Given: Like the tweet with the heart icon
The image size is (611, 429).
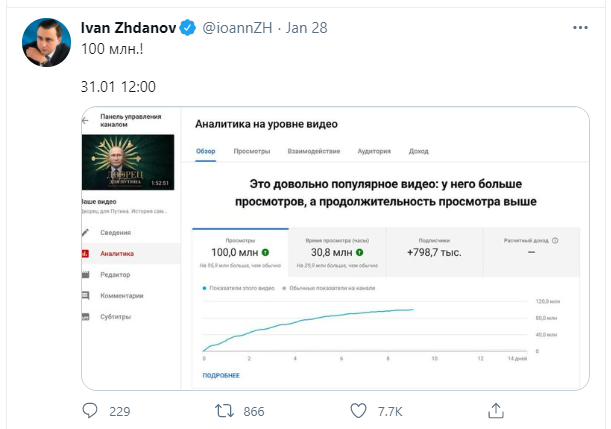Looking at the screenshot, I should pos(359,410).
